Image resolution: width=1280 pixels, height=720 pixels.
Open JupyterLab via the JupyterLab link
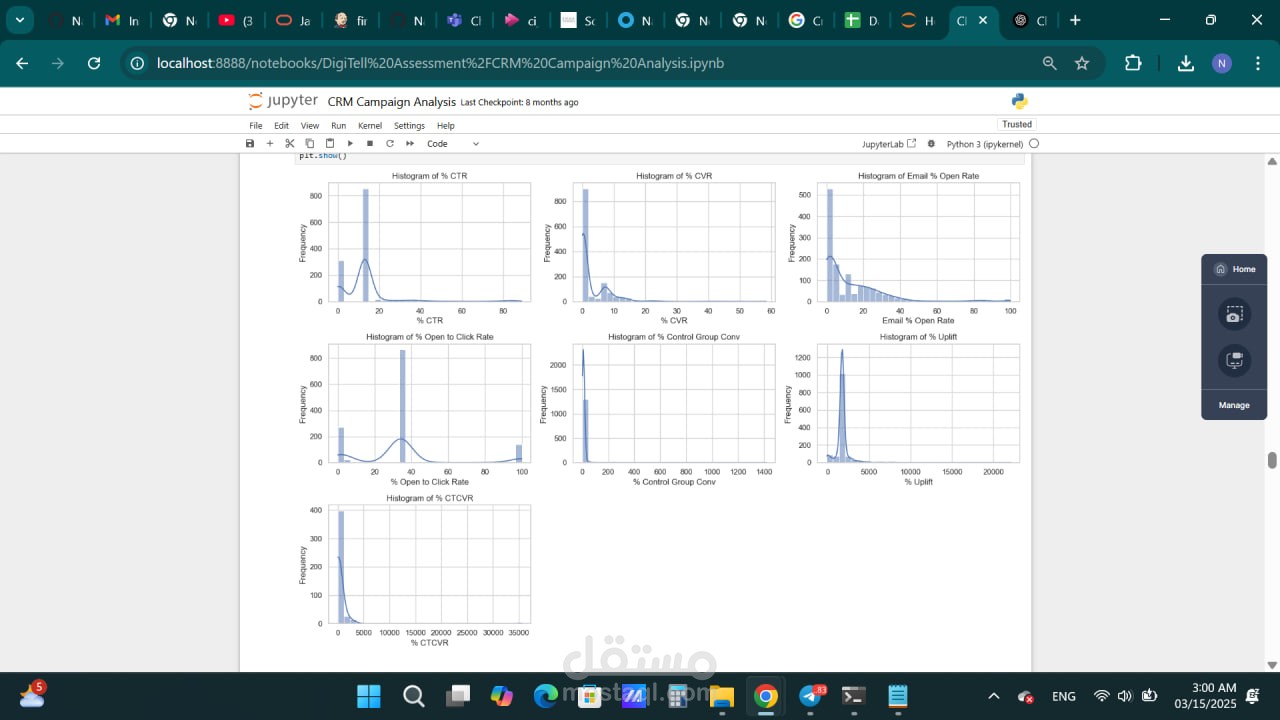(x=884, y=143)
